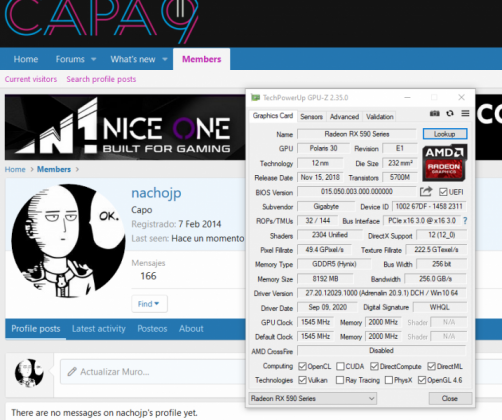Click the Members breadcrumb link
Image resolution: width=502 pixels, height=420 pixels.
(x=54, y=169)
